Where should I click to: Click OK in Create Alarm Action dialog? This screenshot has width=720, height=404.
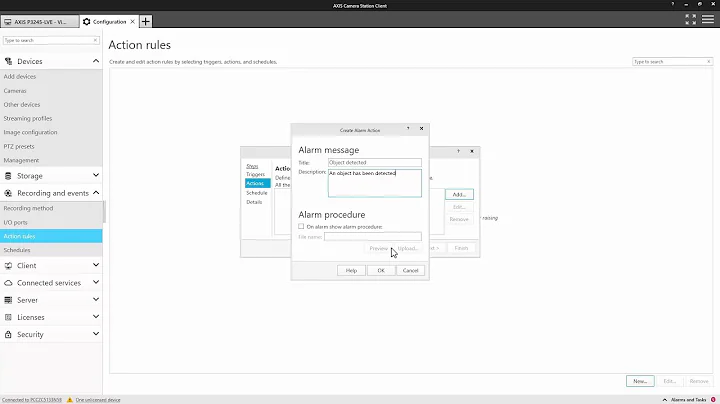click(x=381, y=270)
